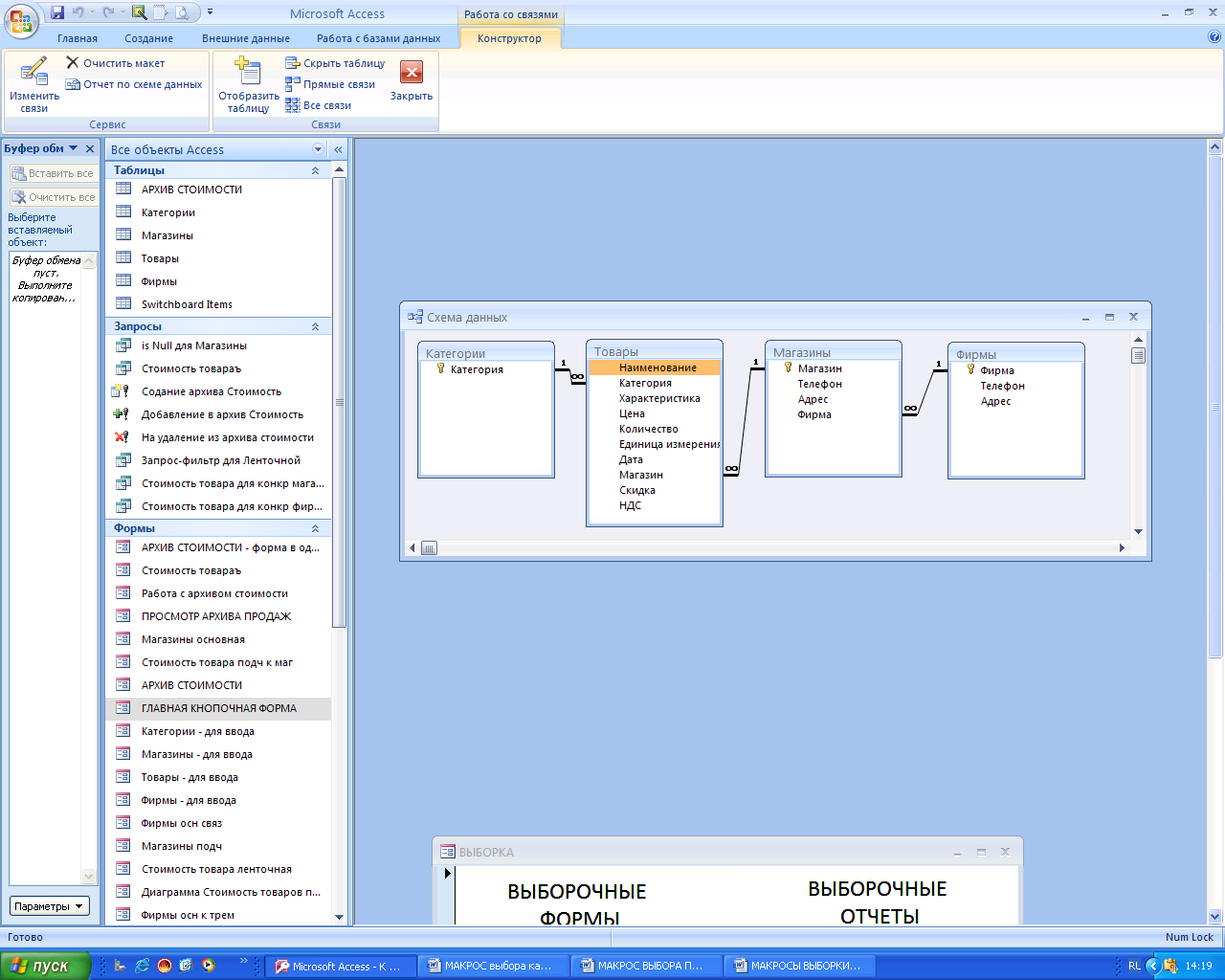The width and height of the screenshot is (1225, 980).
Task: Click the red Закрыть button in ribbon
Action: point(412,80)
